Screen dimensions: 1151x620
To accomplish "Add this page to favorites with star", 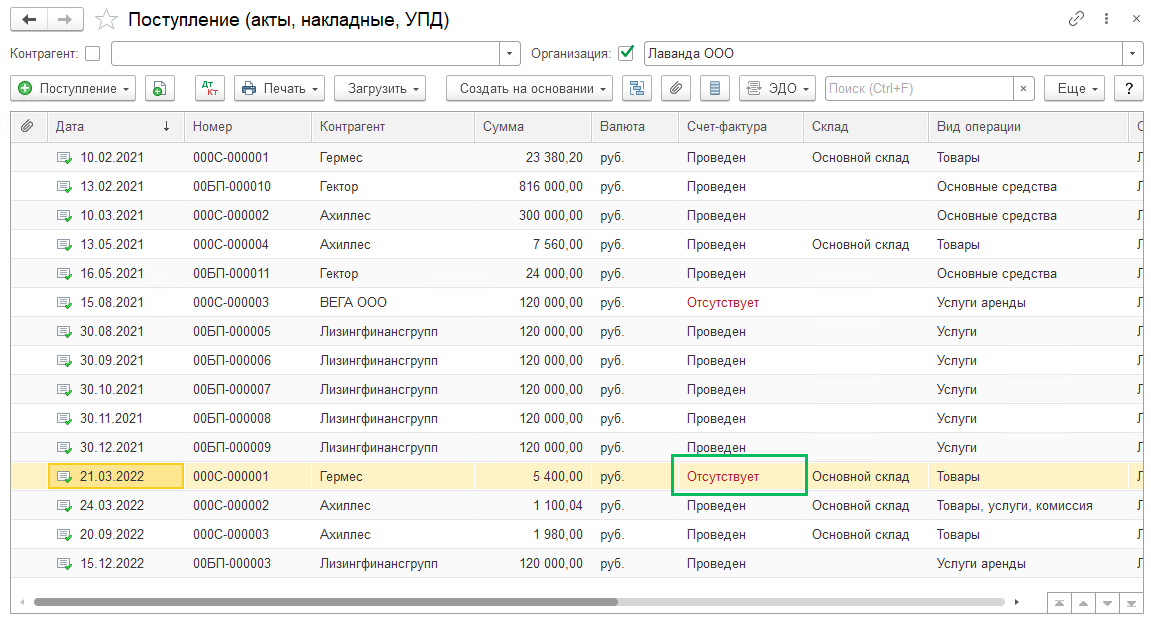I will pyautogui.click(x=106, y=20).
